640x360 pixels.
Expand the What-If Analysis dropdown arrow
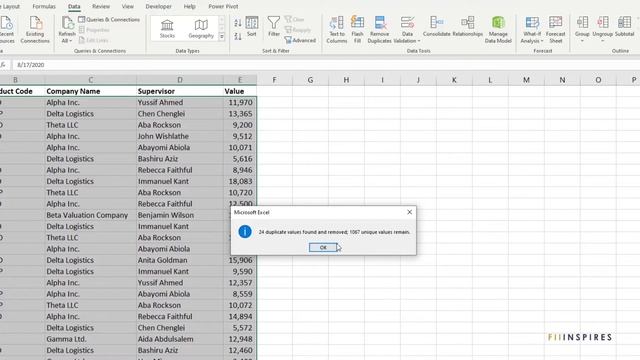pos(542,41)
